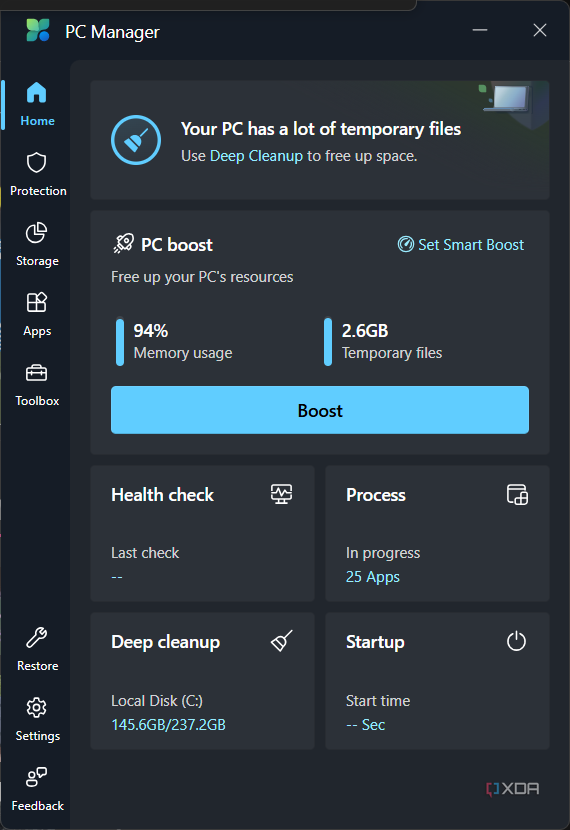The image size is (570, 830).
Task: Open Set Smart Boost link
Action: click(461, 245)
